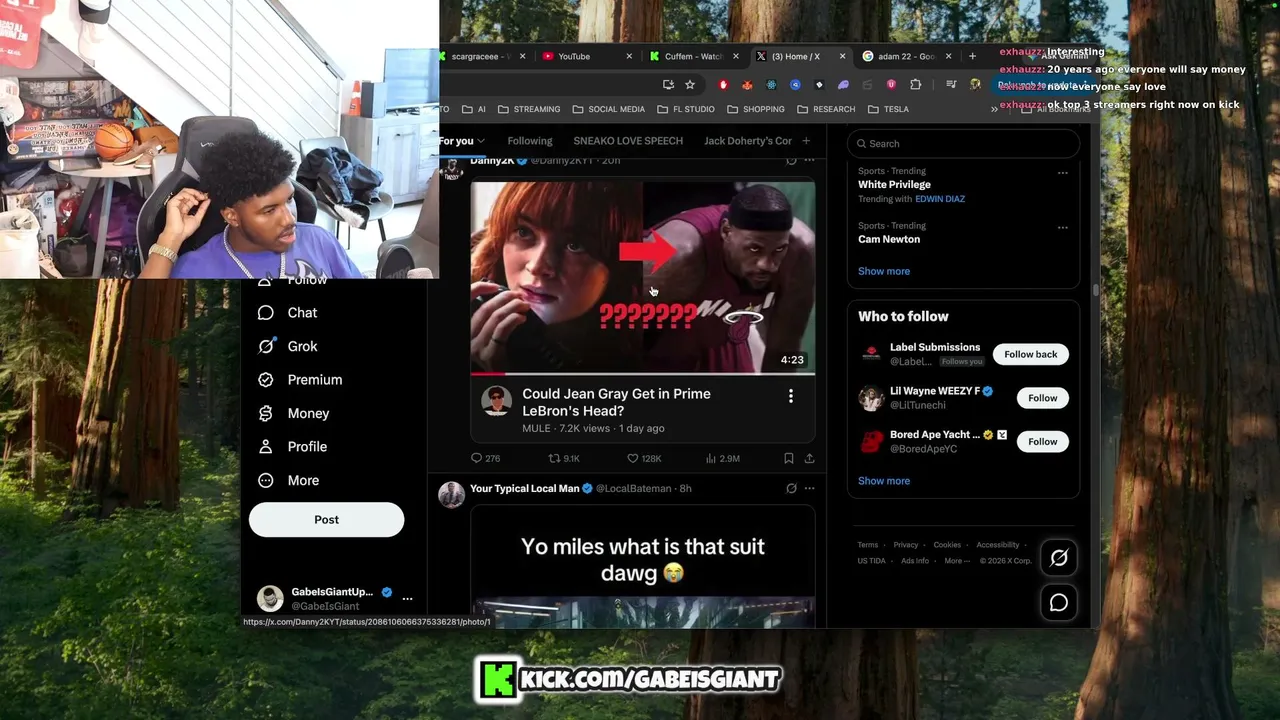Open the Terms footer link
Viewport: 1280px width, 720px height.
pos(867,545)
